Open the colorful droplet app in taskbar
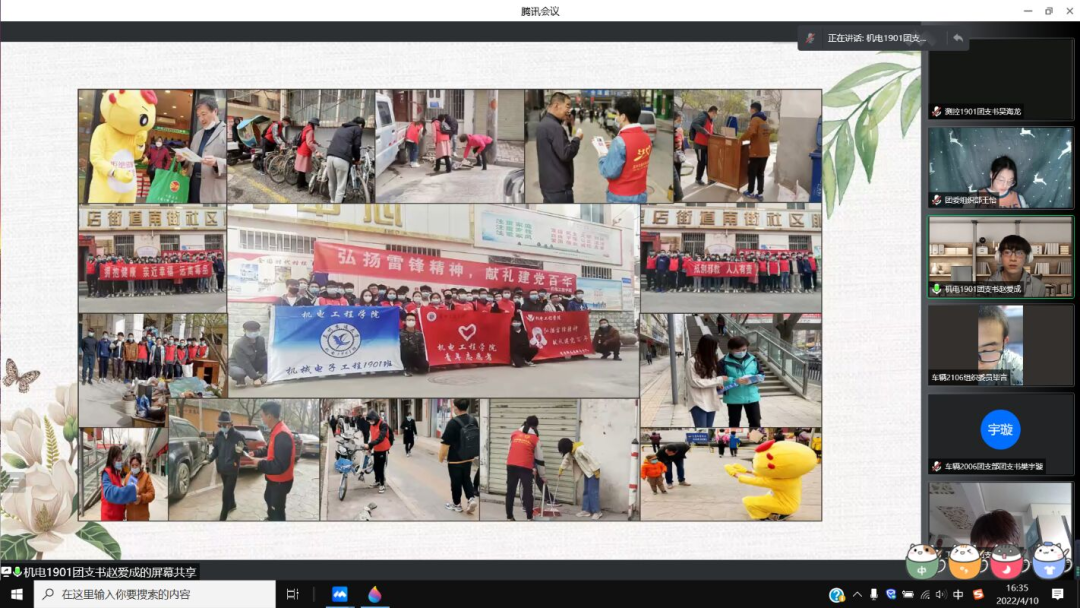The image size is (1080, 608). coord(375,594)
